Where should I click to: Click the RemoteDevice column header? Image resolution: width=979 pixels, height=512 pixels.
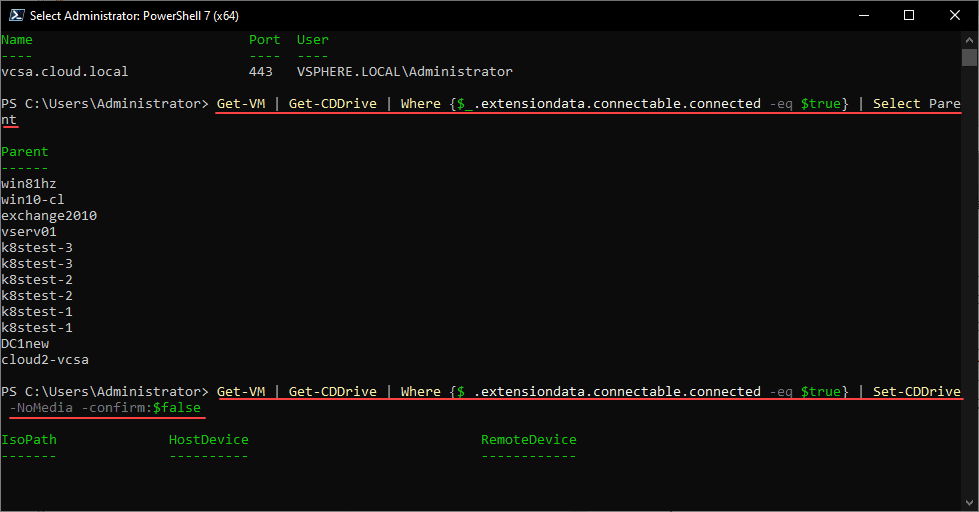click(x=529, y=440)
